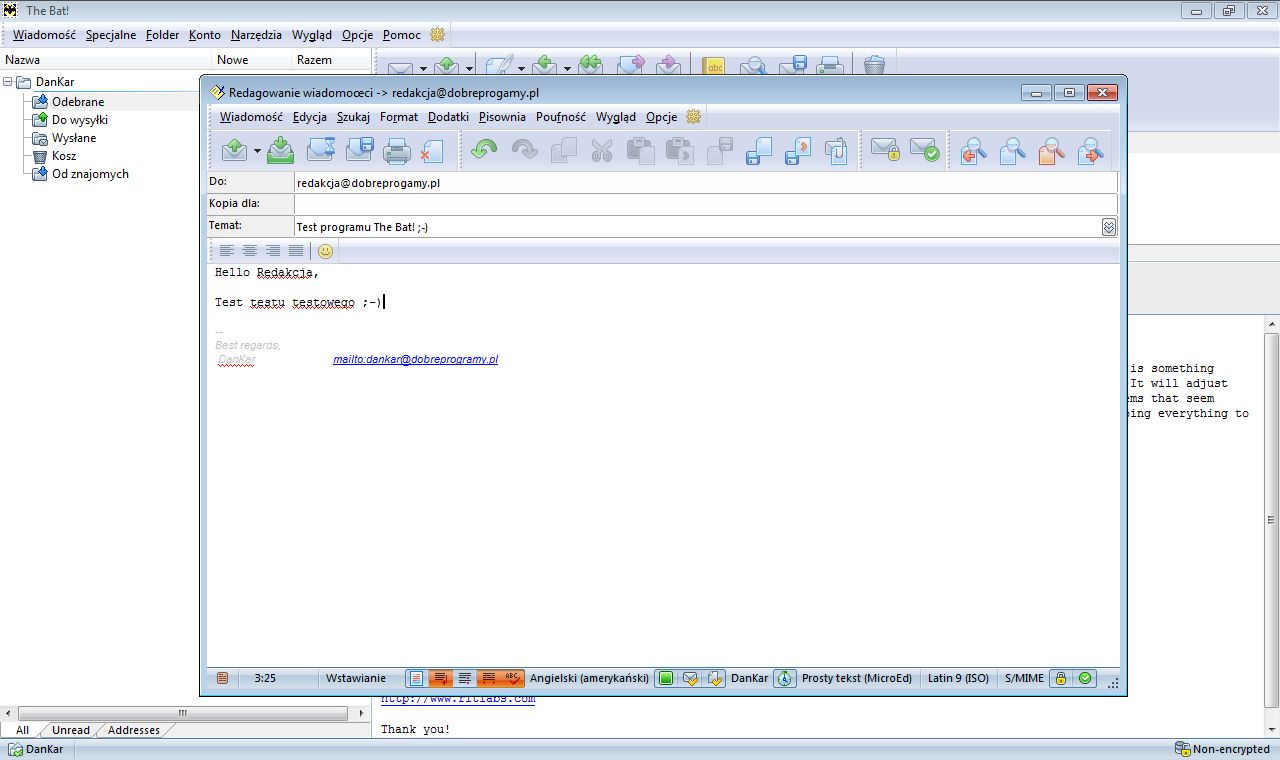
Task: Toggle the padlock encryption status icon
Action: (1061, 678)
